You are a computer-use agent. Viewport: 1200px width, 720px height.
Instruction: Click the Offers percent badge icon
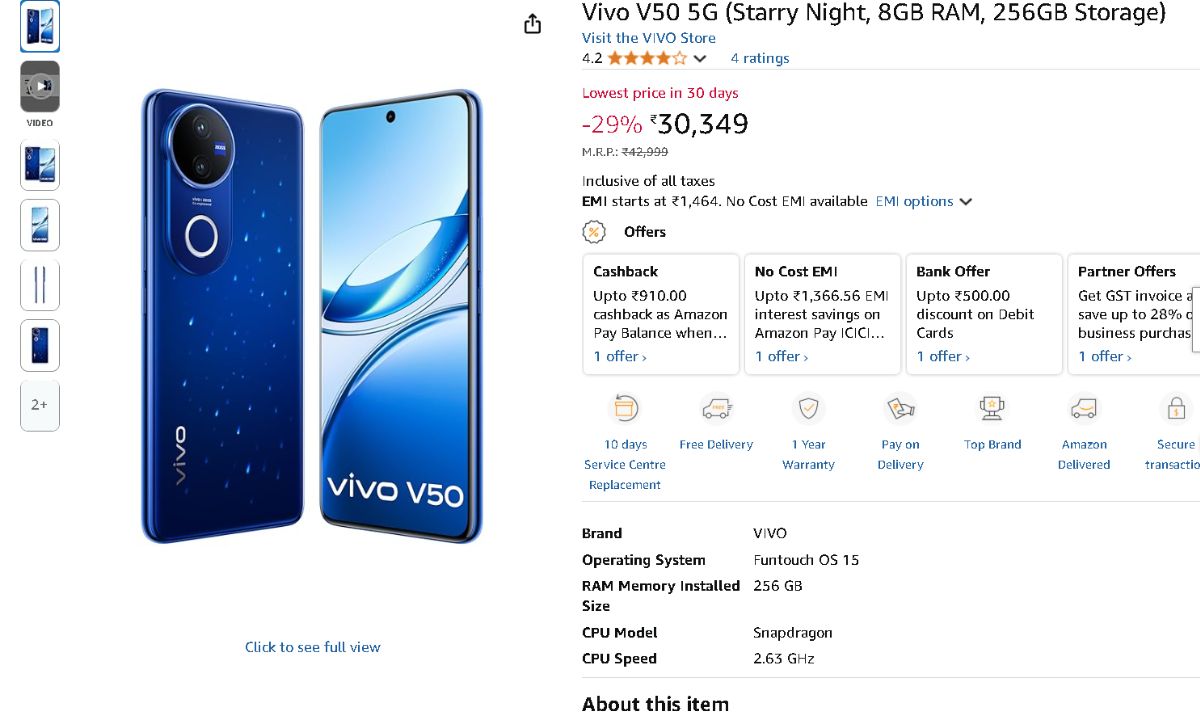tap(594, 232)
